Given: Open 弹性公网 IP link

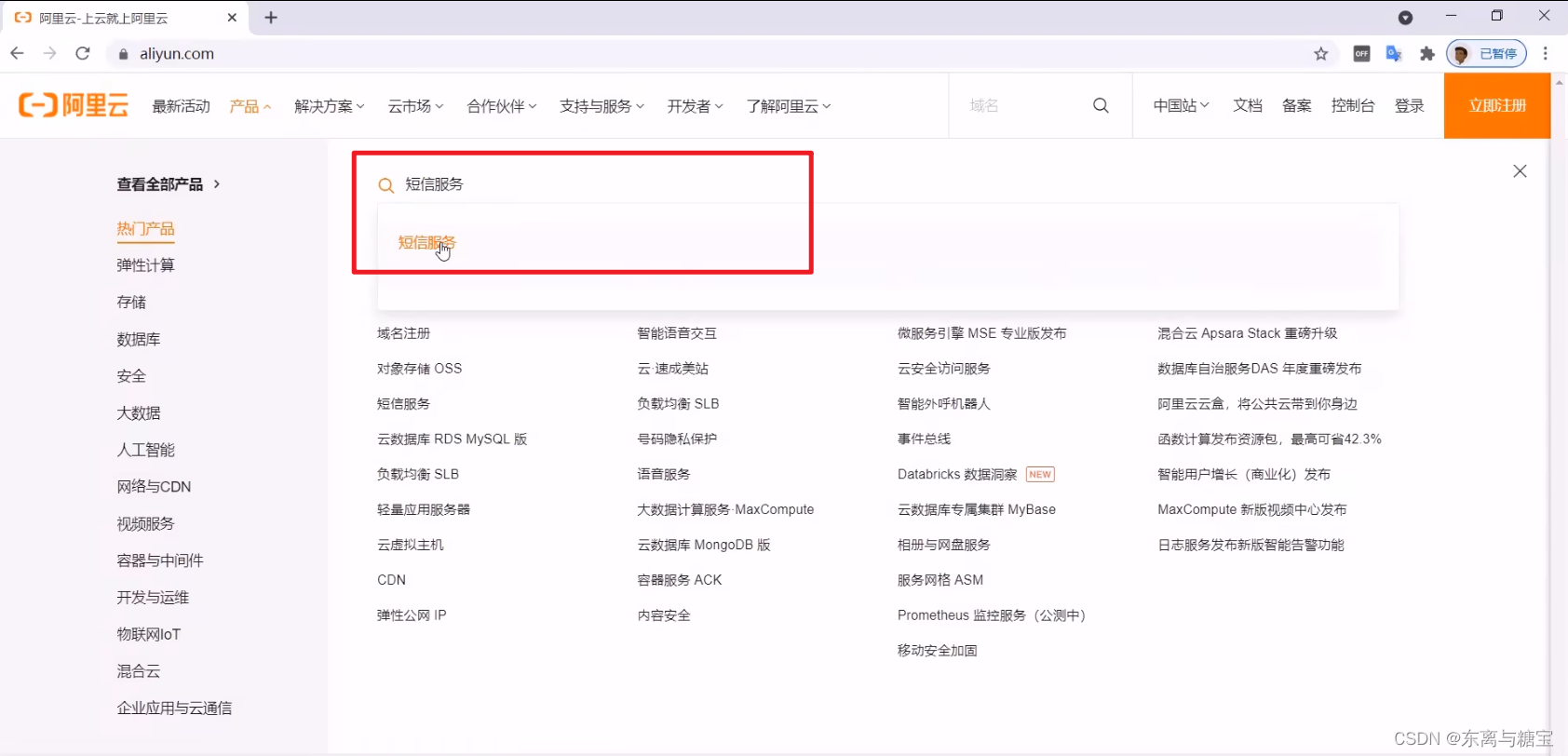Looking at the screenshot, I should [412, 615].
